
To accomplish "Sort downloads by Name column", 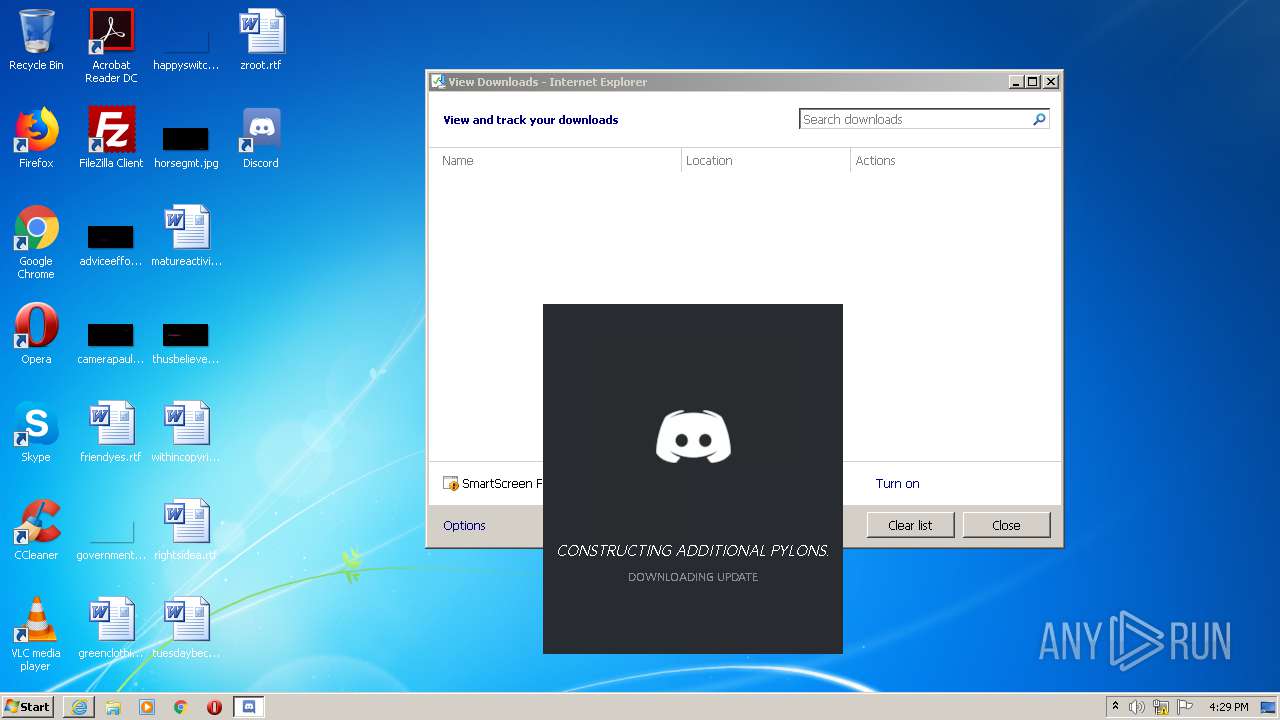I will [x=556, y=160].
